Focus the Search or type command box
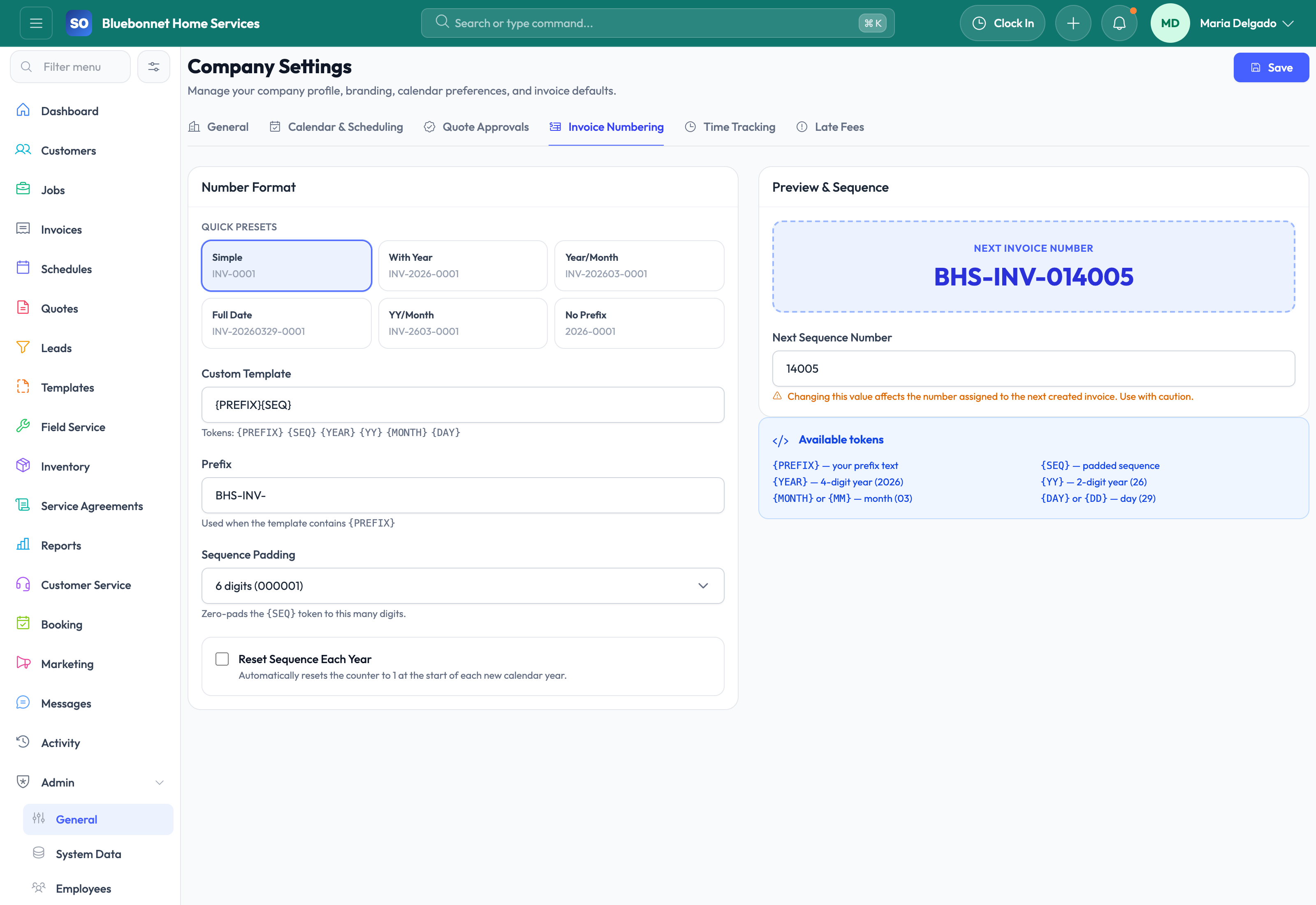This screenshot has width=1316, height=905. (x=658, y=23)
